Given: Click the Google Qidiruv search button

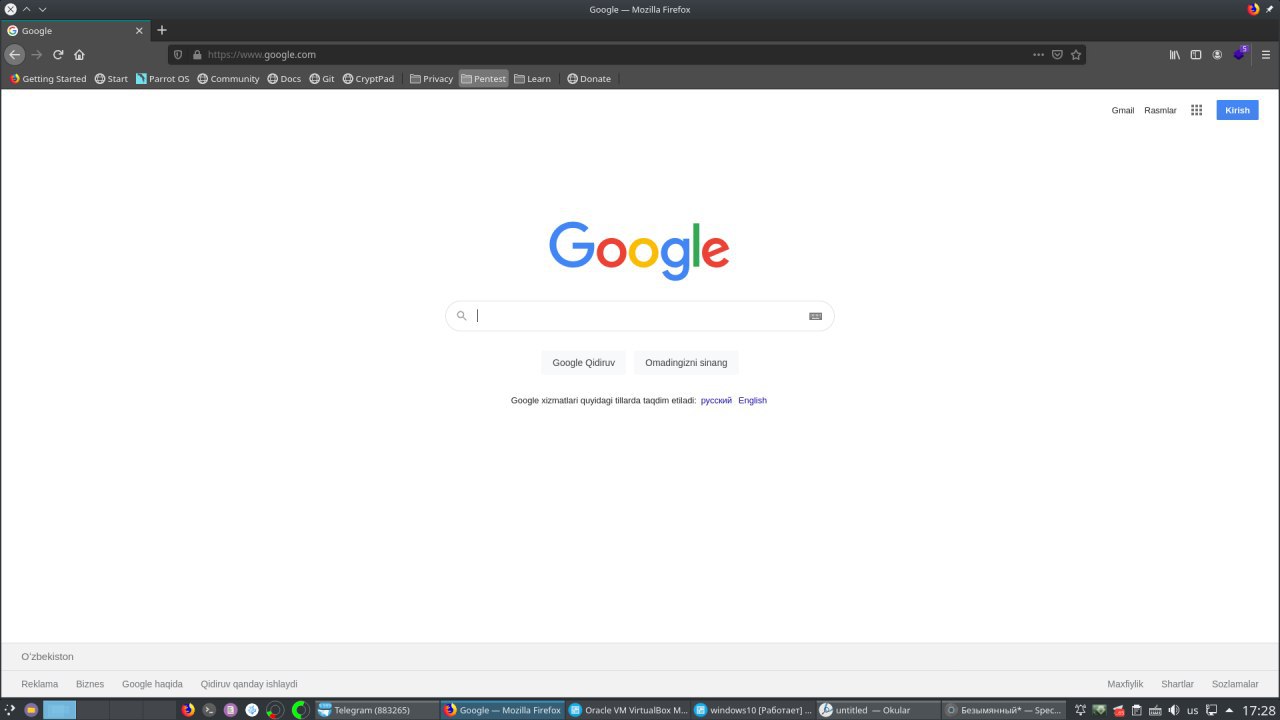Looking at the screenshot, I should click(x=584, y=362).
